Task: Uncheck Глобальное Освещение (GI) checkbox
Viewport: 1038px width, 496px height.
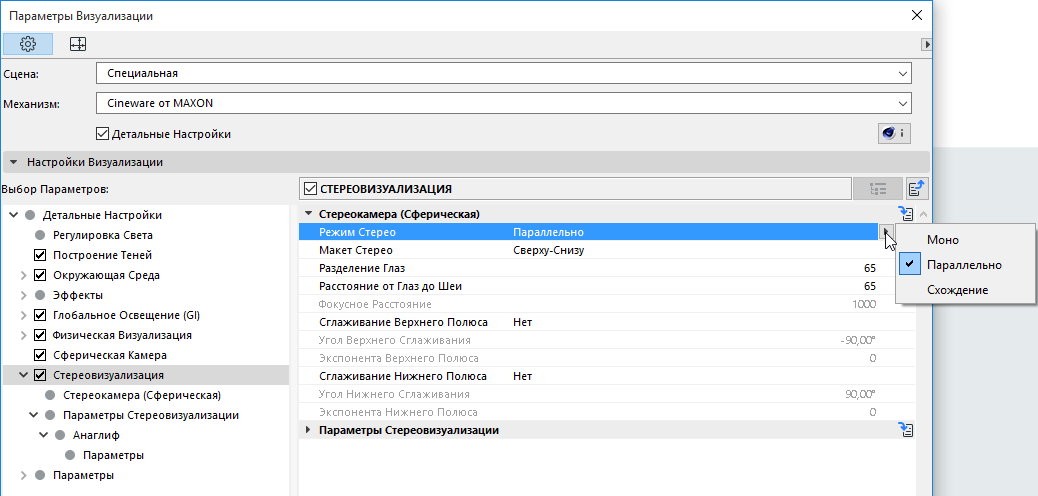Action: (40, 315)
